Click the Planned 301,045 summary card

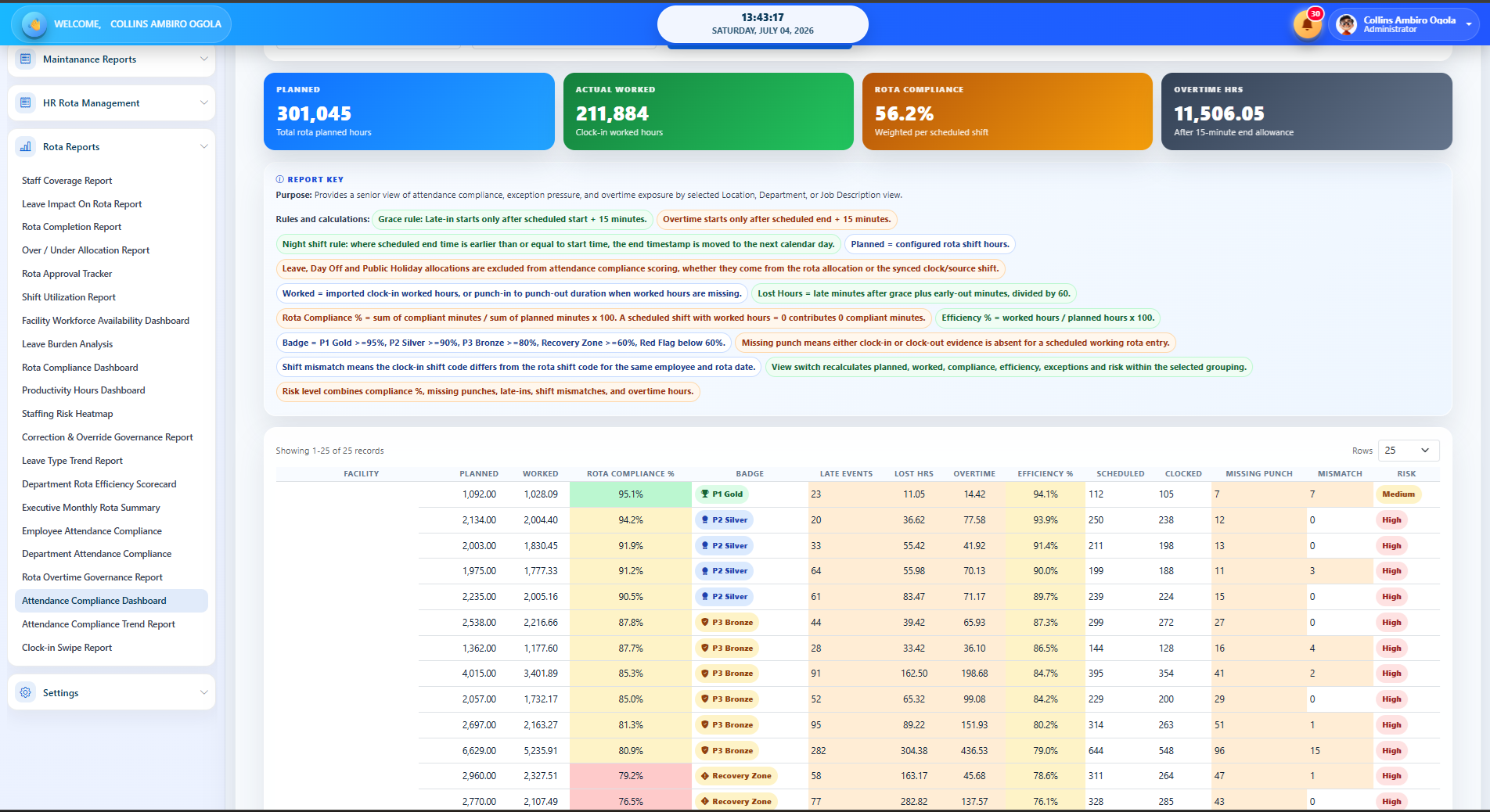pos(409,111)
